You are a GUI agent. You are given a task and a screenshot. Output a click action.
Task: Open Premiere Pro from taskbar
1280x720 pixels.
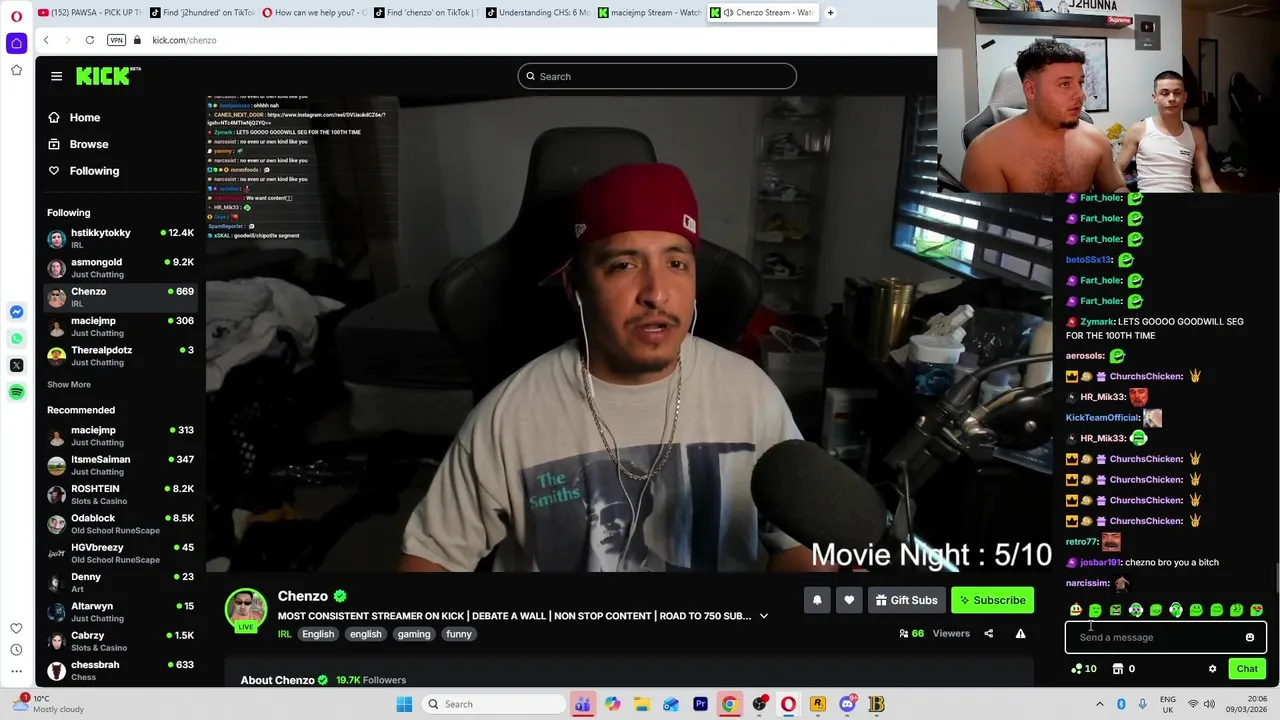pyautogui.click(x=700, y=704)
